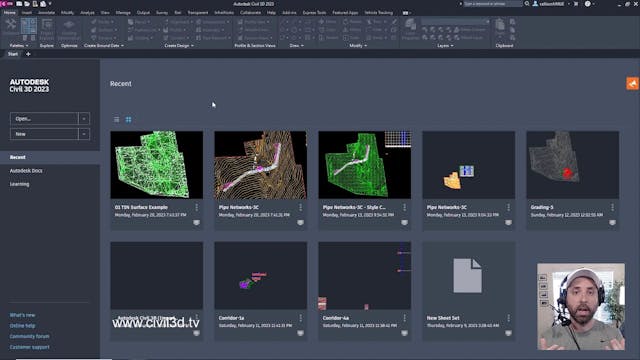
Task: Click the Pipe Network tool in Create Design
Action: (x=213, y=38)
